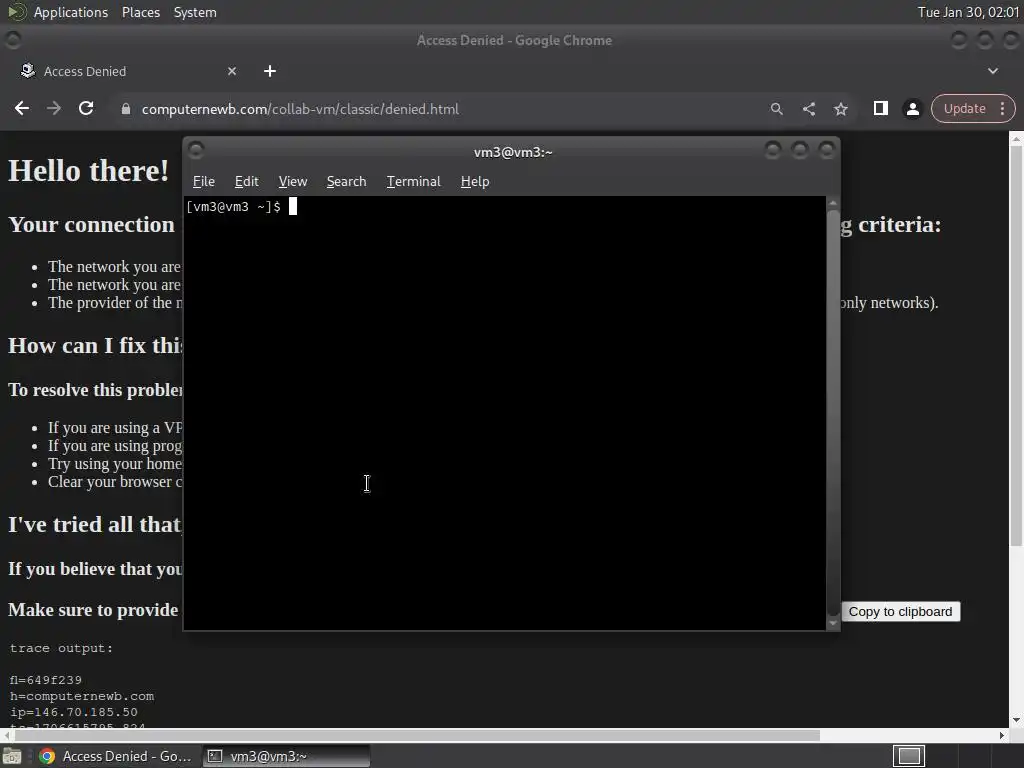This screenshot has height=768, width=1024.
Task: Click the Chrome forward arrow
Action: coord(54,108)
